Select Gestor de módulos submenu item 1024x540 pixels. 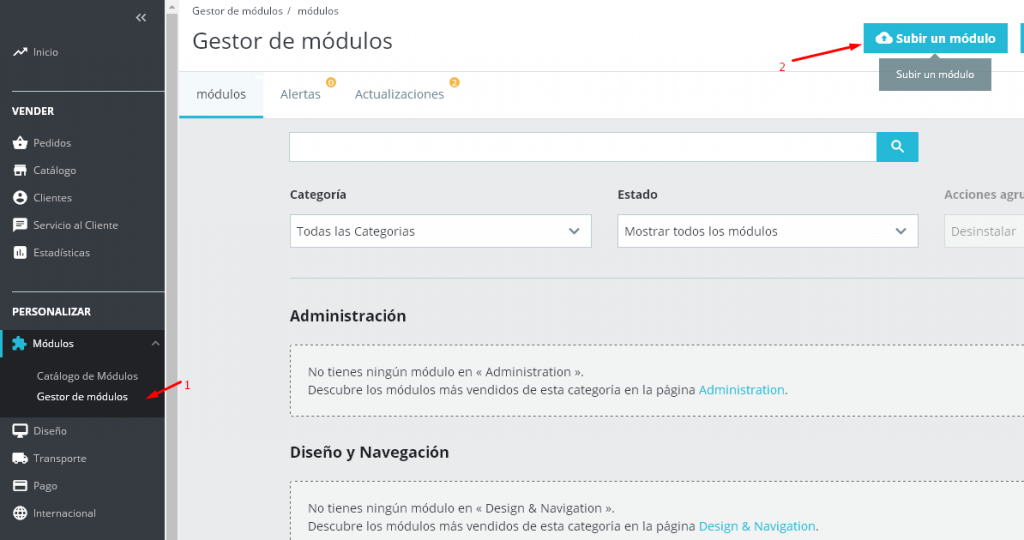(82, 396)
